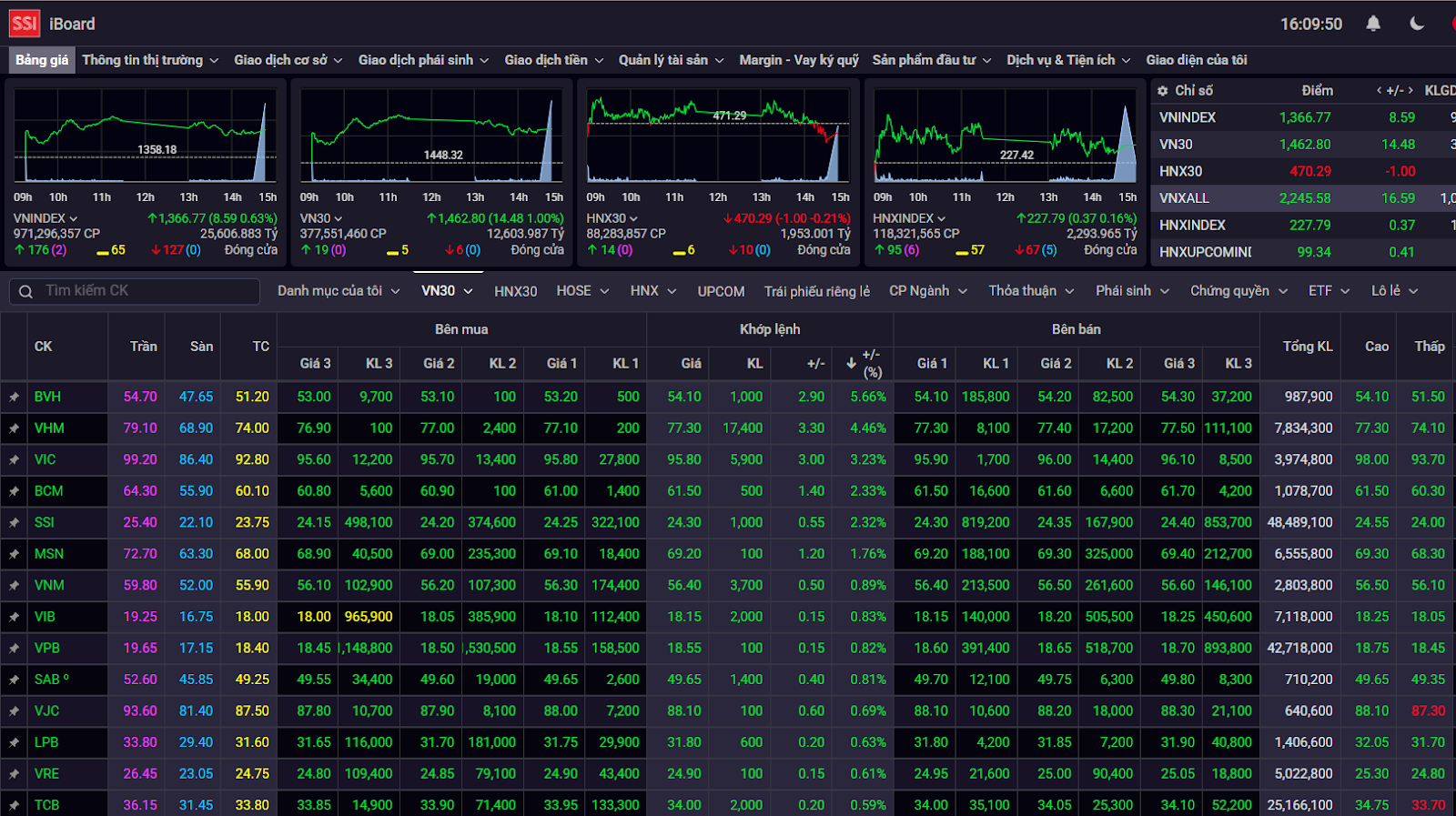This screenshot has height=816, width=1456.
Task: Pin the VNM row
Action: pyautogui.click(x=14, y=586)
